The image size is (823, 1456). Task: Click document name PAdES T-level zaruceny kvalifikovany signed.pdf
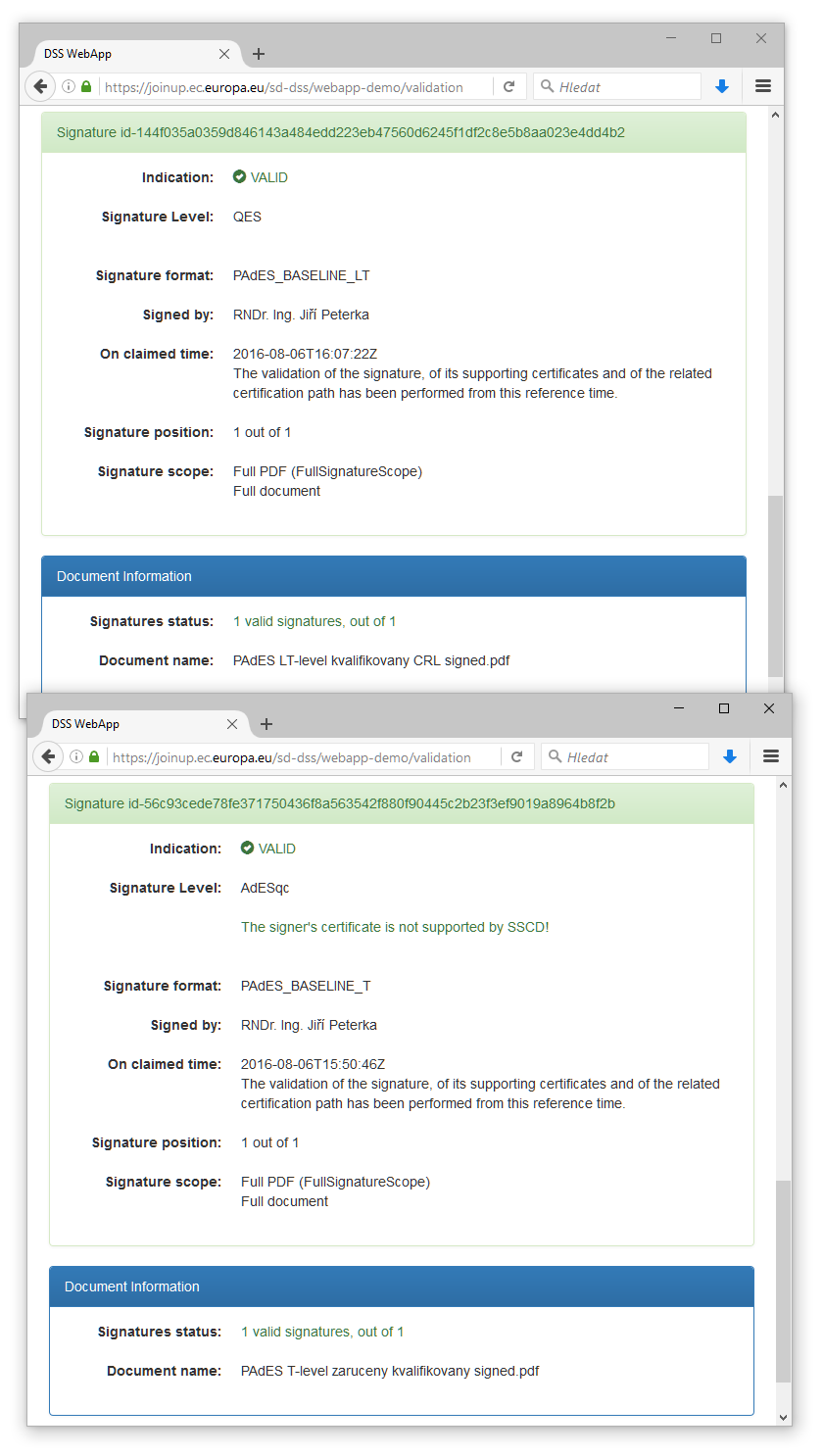pyautogui.click(x=390, y=1371)
